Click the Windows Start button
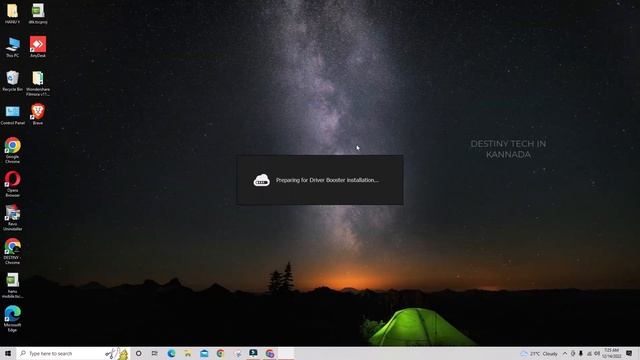This screenshot has width=640, height=360. click(x=8, y=353)
